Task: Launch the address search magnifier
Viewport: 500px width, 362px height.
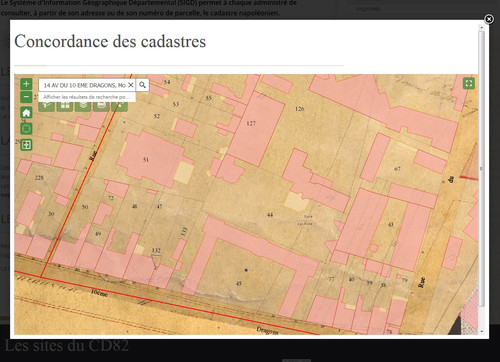Action: click(x=142, y=85)
